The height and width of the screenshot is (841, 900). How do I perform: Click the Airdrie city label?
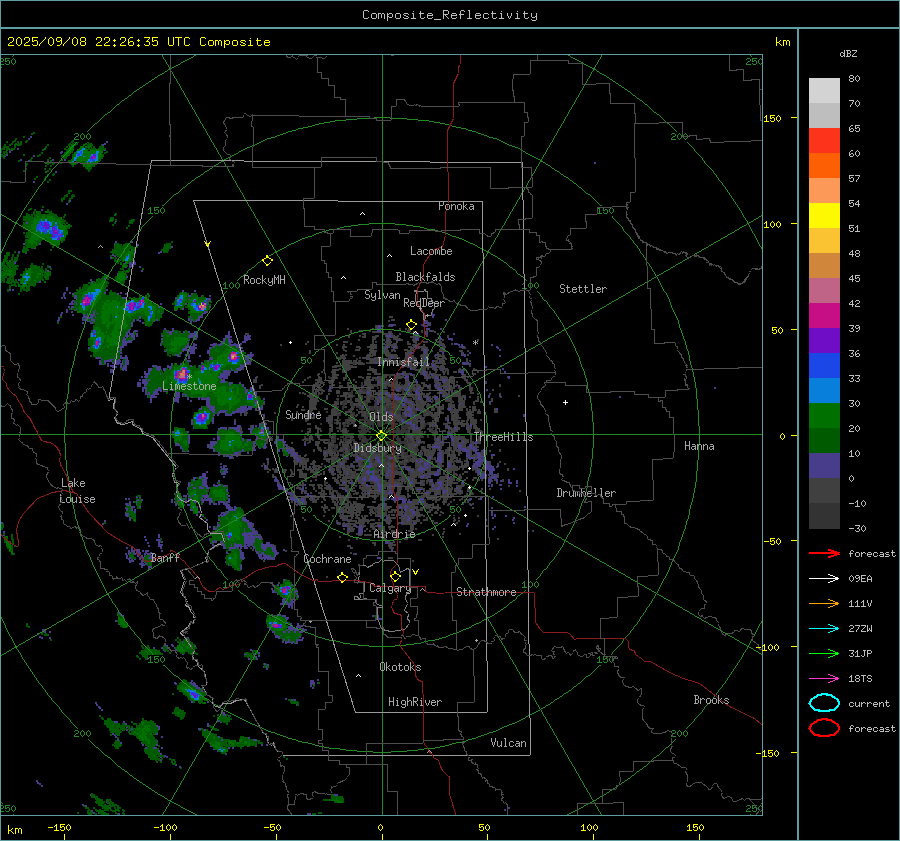pos(394,534)
